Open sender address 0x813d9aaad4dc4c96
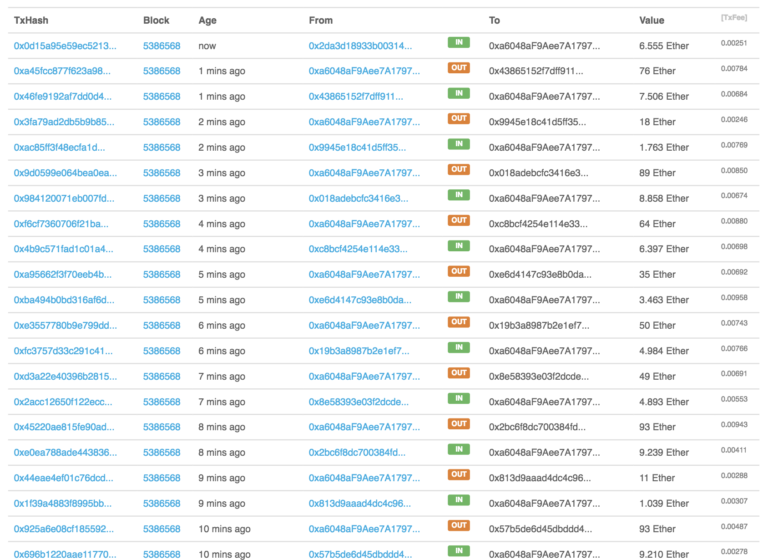The height and width of the screenshot is (560, 768). pos(359,503)
